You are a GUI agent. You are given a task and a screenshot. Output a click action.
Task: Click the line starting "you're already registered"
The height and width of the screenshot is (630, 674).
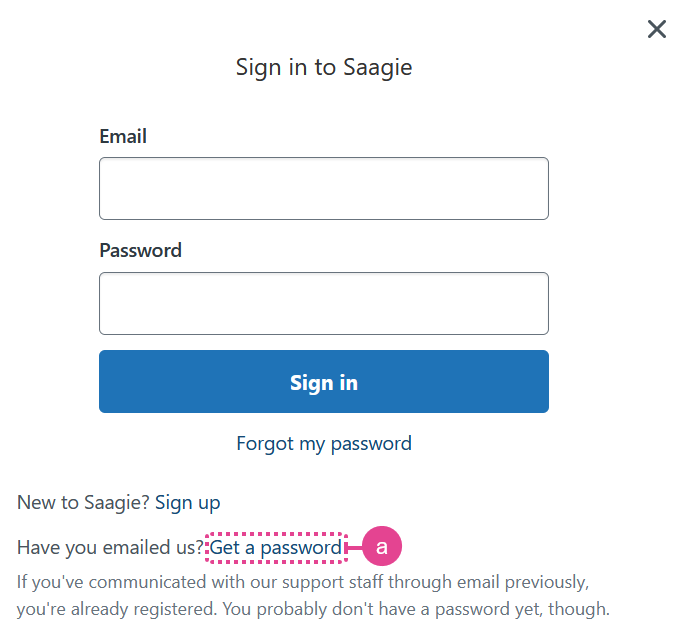(313, 609)
